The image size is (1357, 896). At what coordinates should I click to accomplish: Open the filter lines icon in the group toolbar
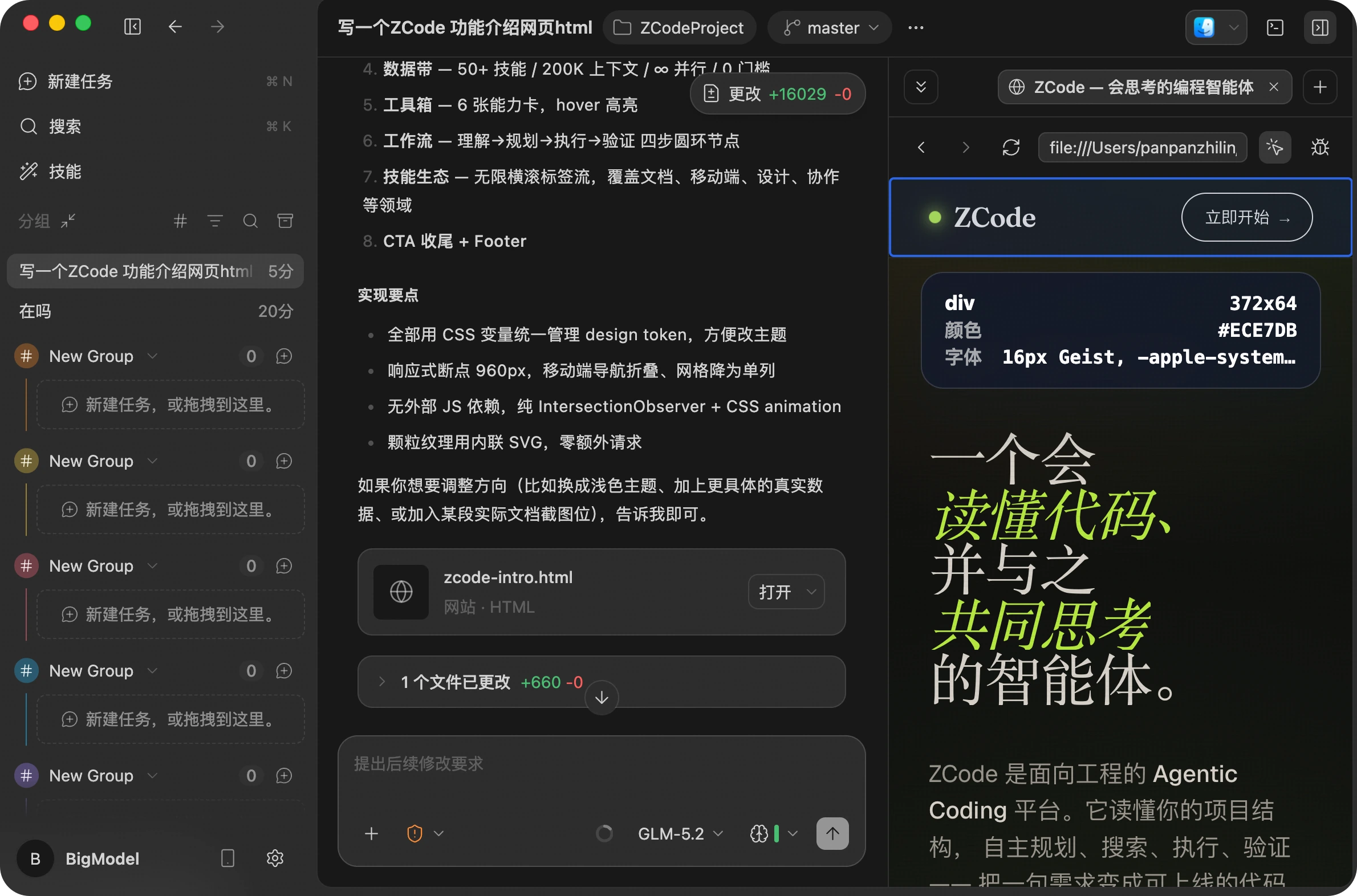pyautogui.click(x=215, y=221)
